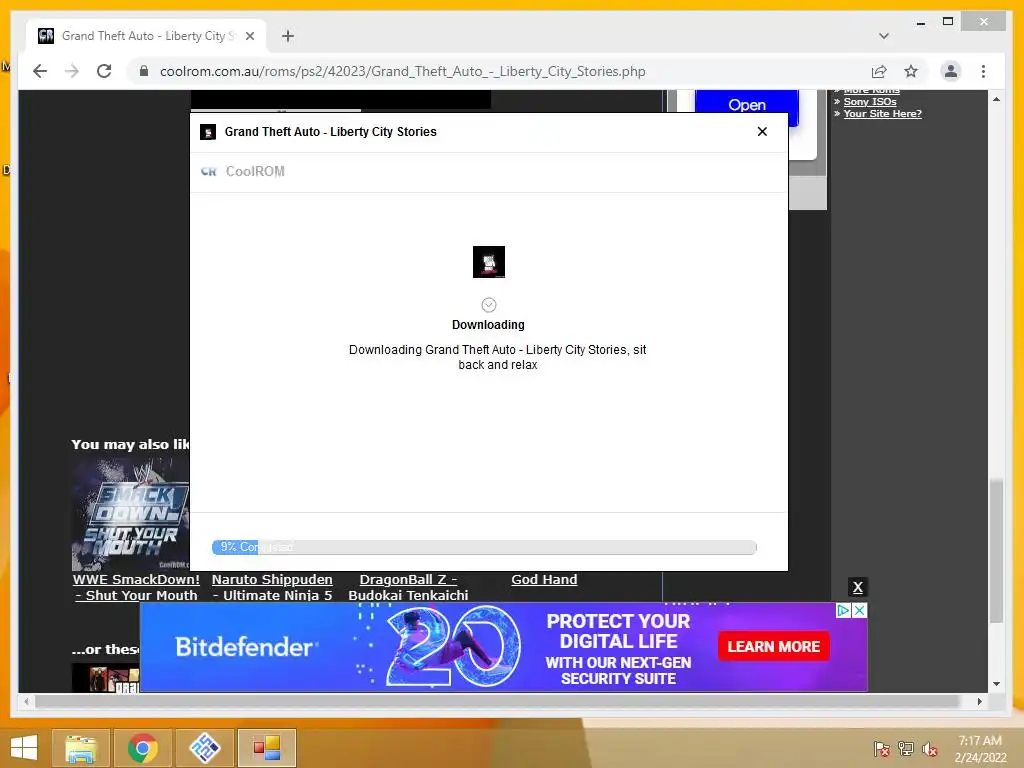1024x768 pixels.
Task: Click LEARN MORE on Bitdefender ad
Action: point(773,647)
